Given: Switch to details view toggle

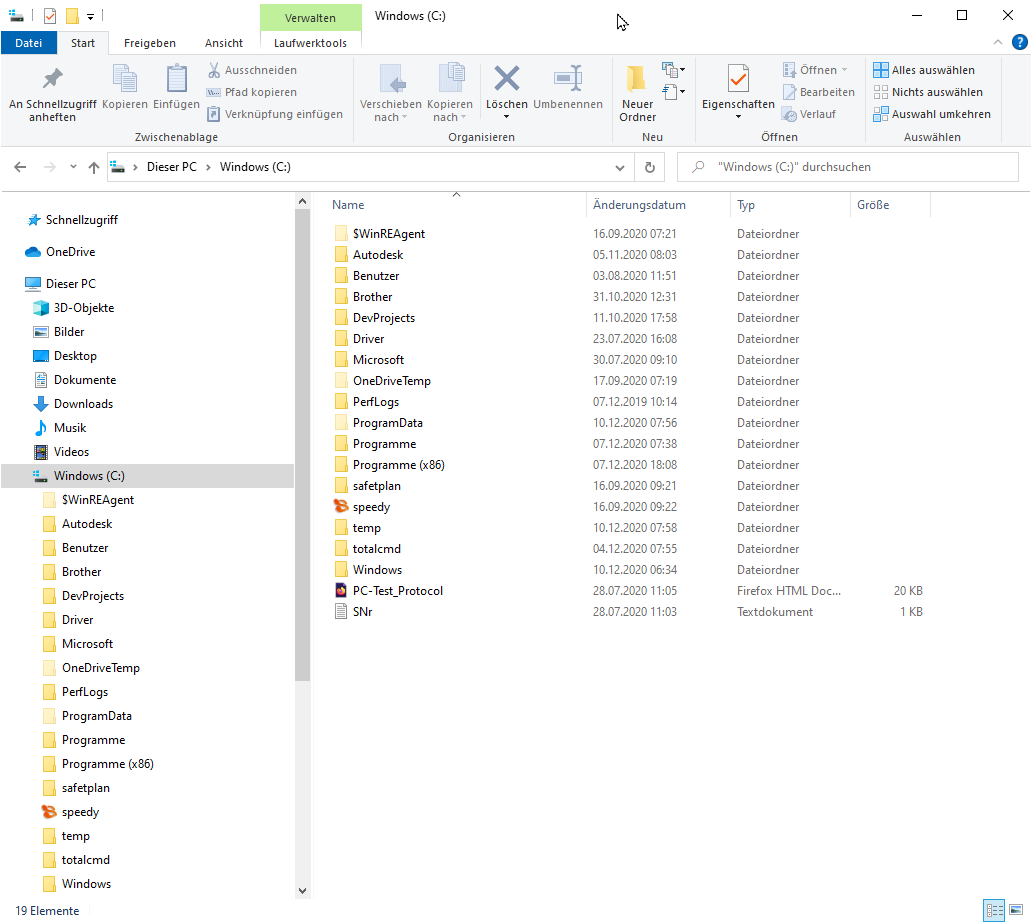Looking at the screenshot, I should click(995, 910).
